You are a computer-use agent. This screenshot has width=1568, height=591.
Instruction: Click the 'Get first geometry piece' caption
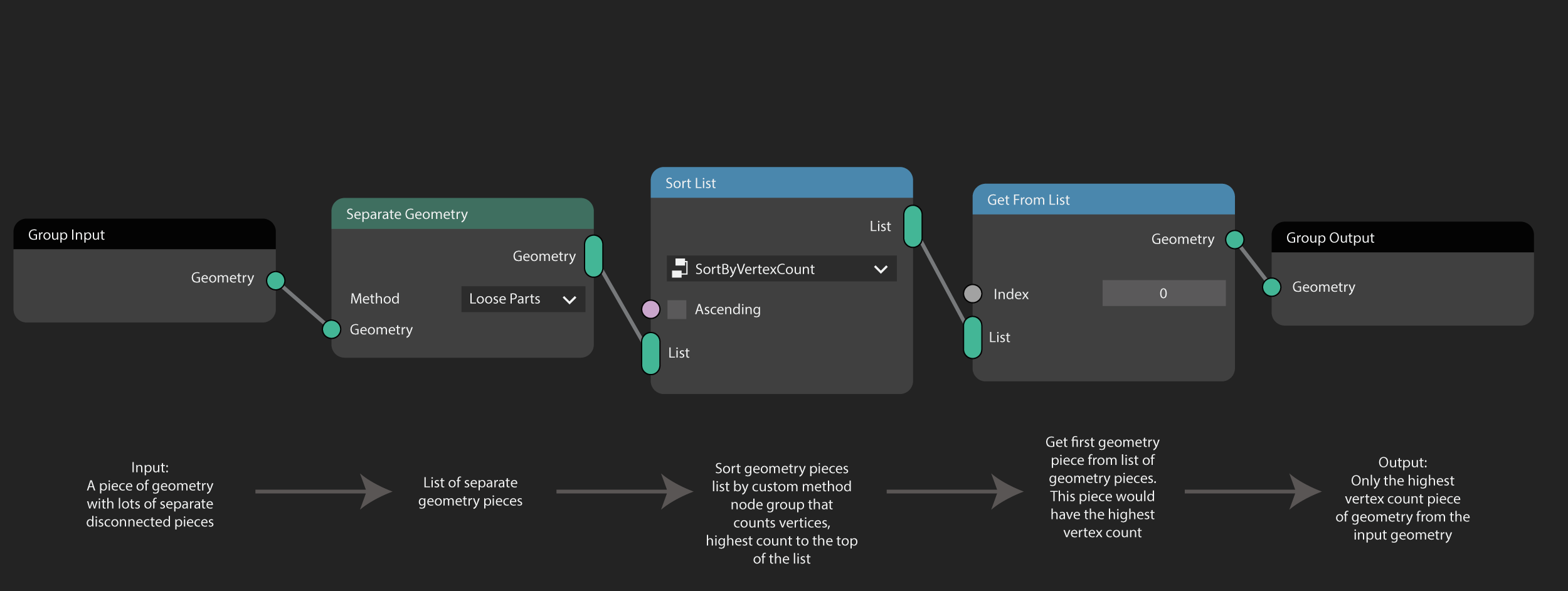click(x=1103, y=487)
